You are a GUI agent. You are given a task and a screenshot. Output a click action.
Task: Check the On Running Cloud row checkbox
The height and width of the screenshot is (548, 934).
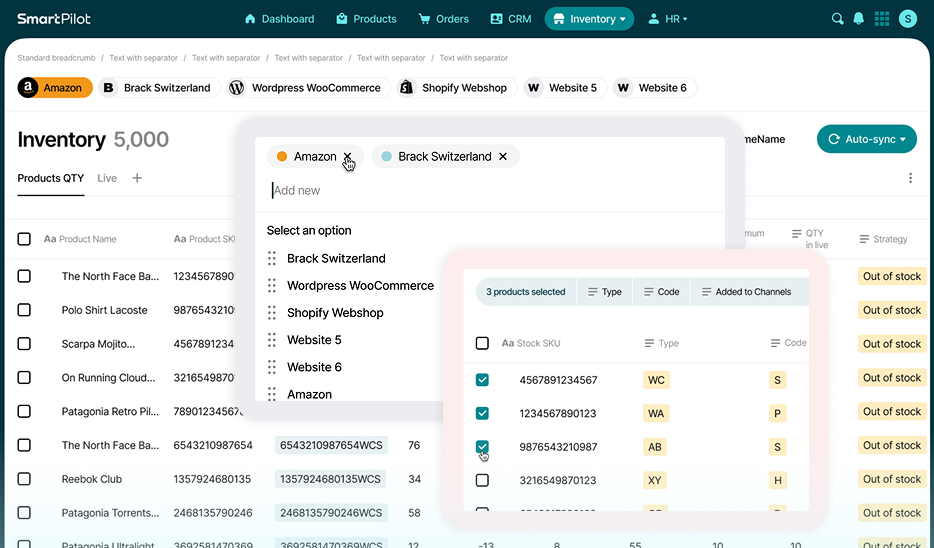click(x=24, y=378)
